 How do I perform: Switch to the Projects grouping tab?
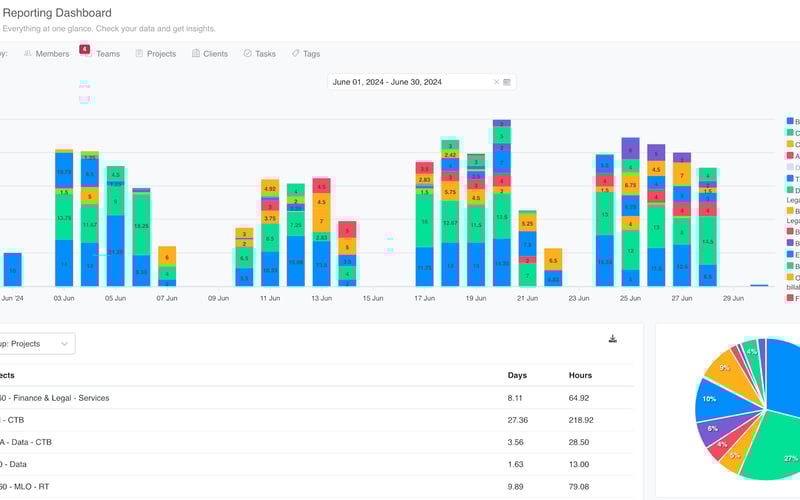[156, 54]
